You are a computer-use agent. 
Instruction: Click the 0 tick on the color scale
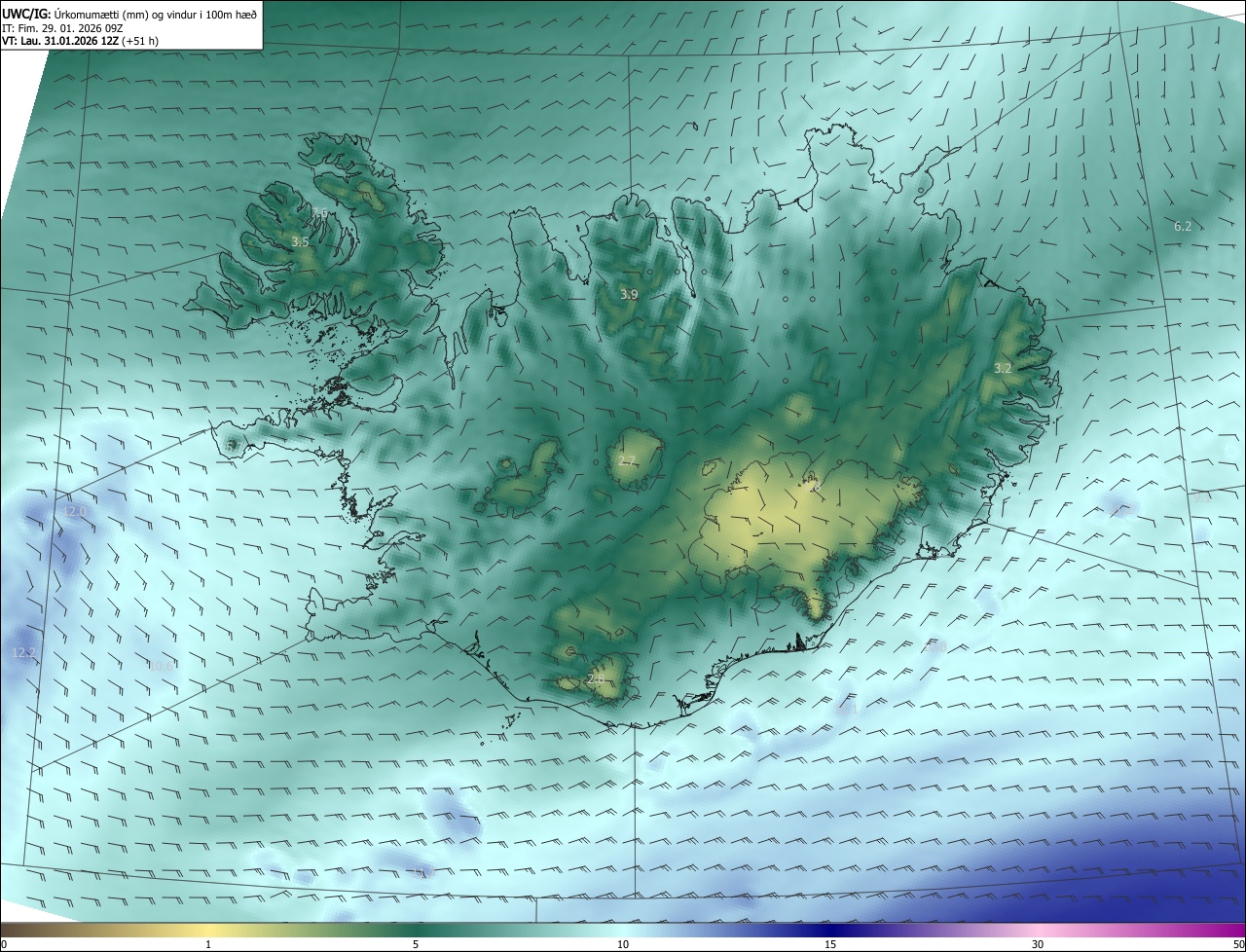click(4, 944)
